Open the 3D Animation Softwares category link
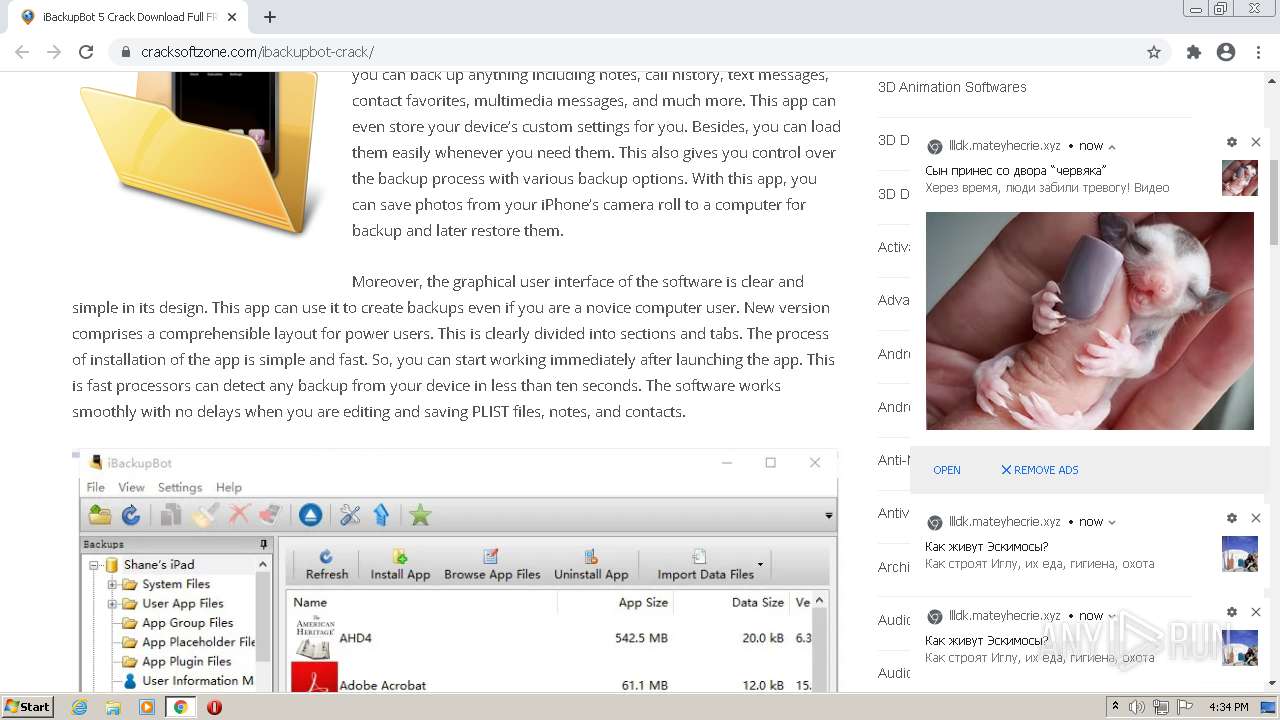This screenshot has height=720, width=1280. 952,87
